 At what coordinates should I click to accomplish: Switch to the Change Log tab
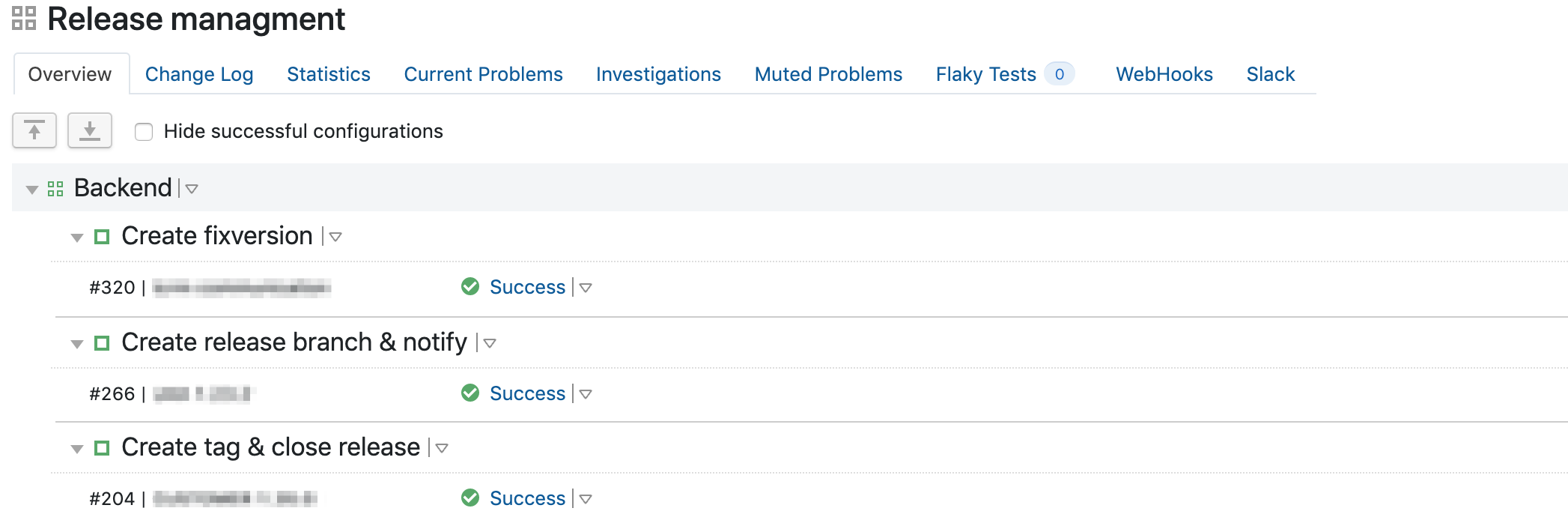click(x=199, y=74)
